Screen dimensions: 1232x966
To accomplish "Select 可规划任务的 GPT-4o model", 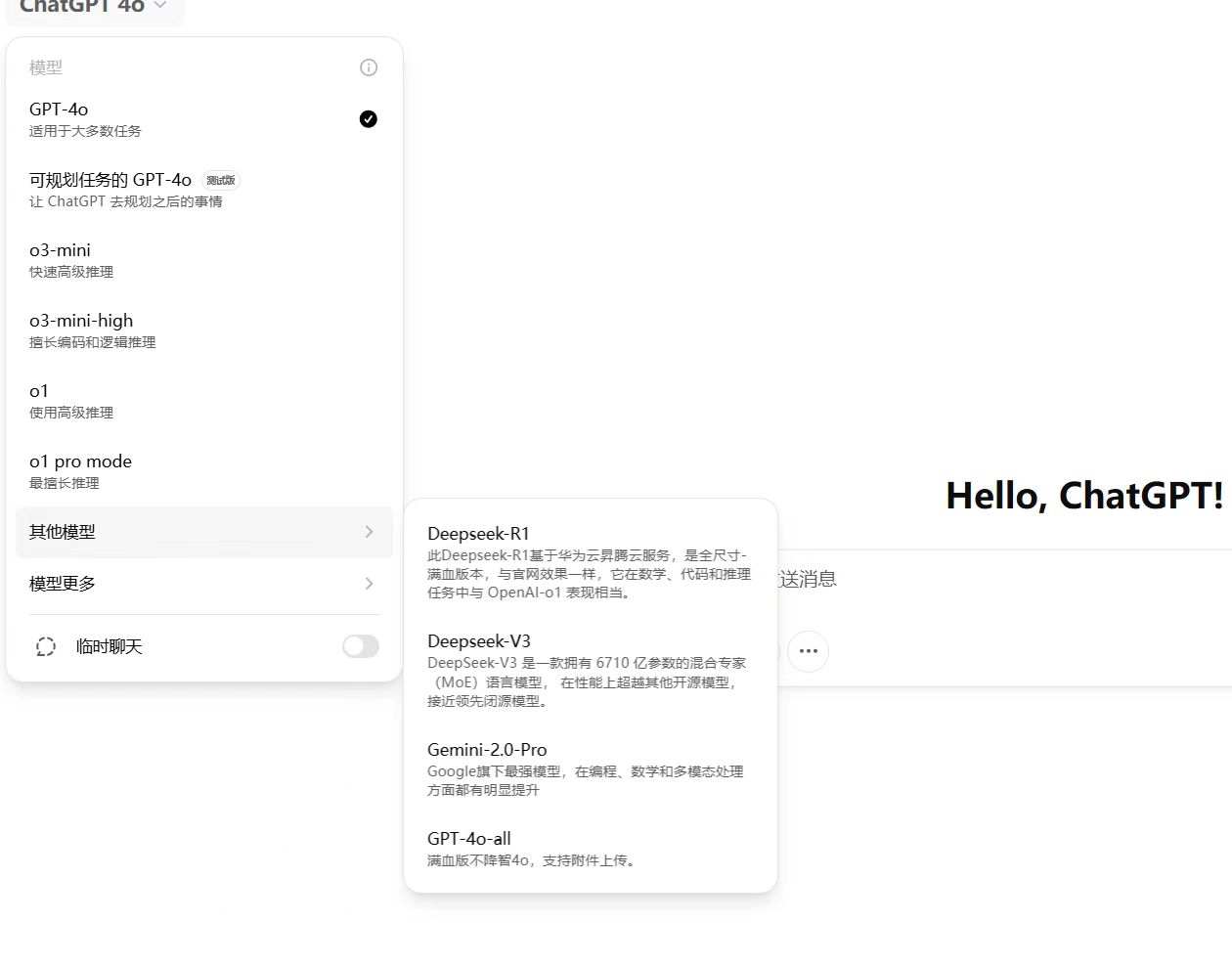I will click(203, 190).
